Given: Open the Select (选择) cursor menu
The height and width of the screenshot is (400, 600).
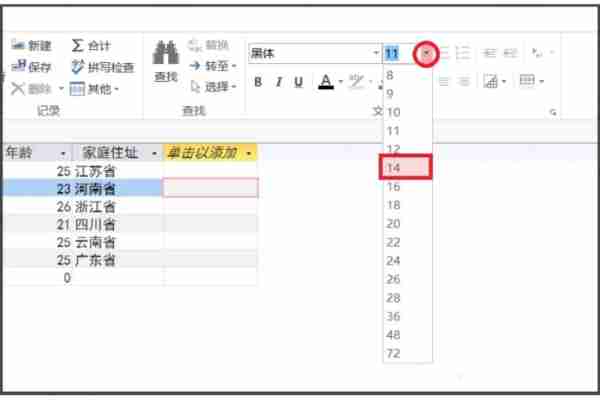Looking at the screenshot, I should (x=214, y=87).
